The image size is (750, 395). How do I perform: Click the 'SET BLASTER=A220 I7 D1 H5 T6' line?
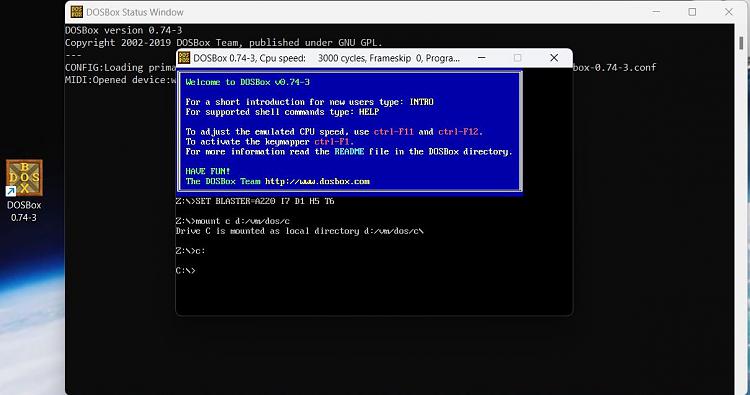point(255,201)
